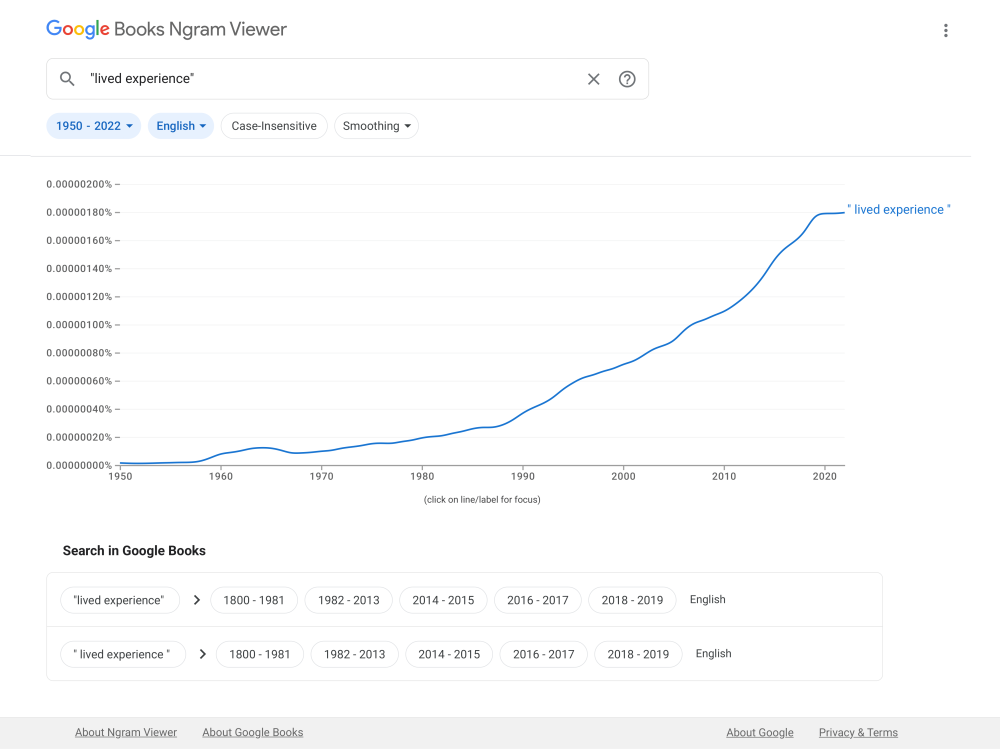Clear the search query with the X icon
The height and width of the screenshot is (749, 1000).
[x=593, y=78]
